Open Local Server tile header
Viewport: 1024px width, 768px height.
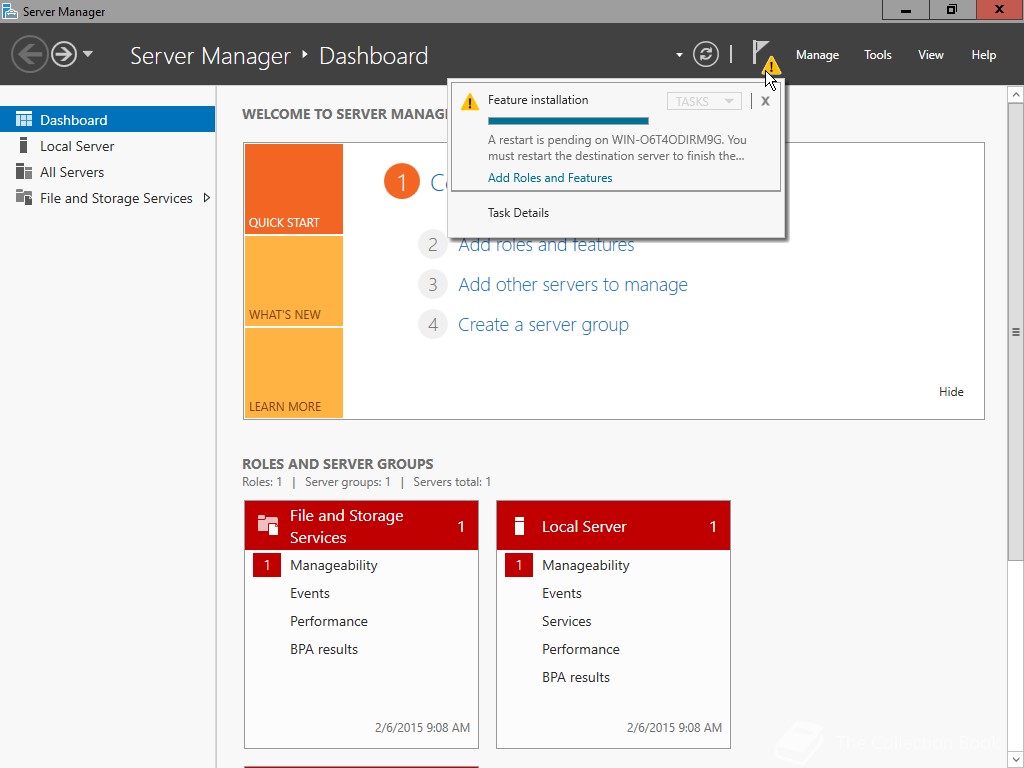click(x=613, y=526)
